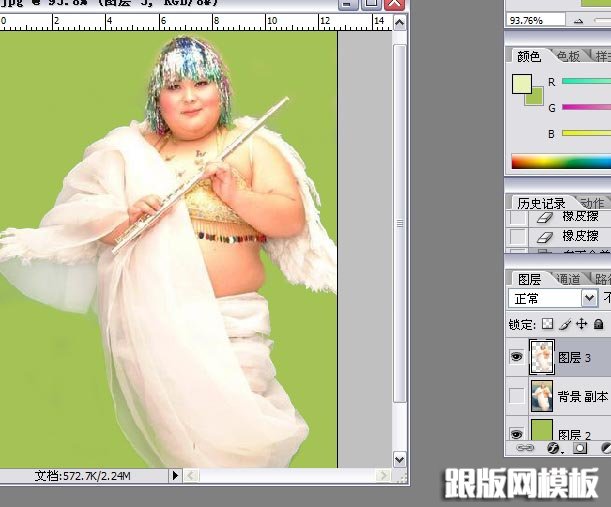Switch to the 动作 actions tab
Screen dimensions: 611x507
592,203
